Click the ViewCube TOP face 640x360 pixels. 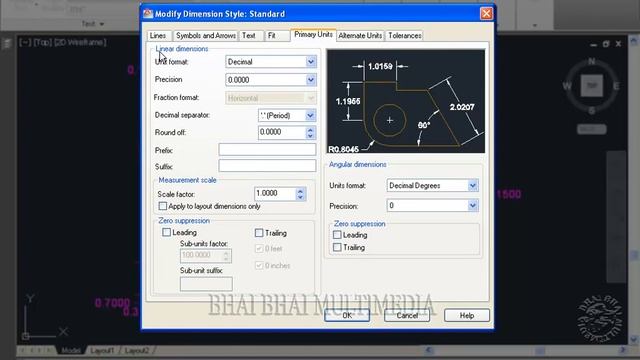(592, 86)
